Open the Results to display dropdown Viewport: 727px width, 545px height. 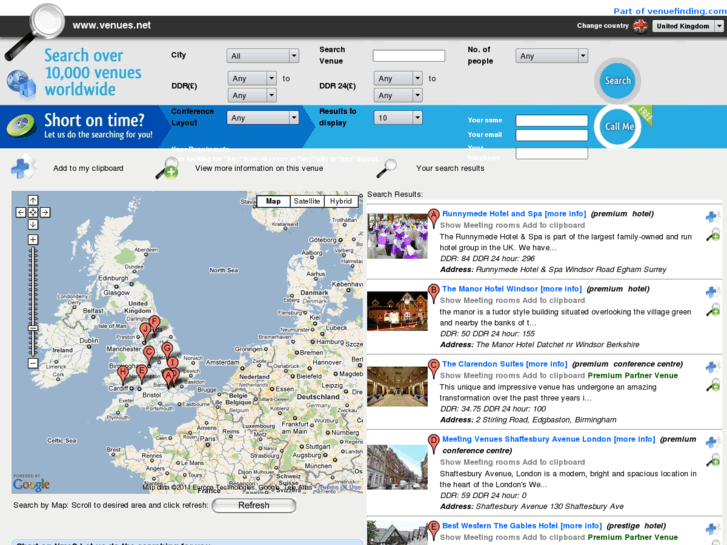pyautogui.click(x=398, y=118)
